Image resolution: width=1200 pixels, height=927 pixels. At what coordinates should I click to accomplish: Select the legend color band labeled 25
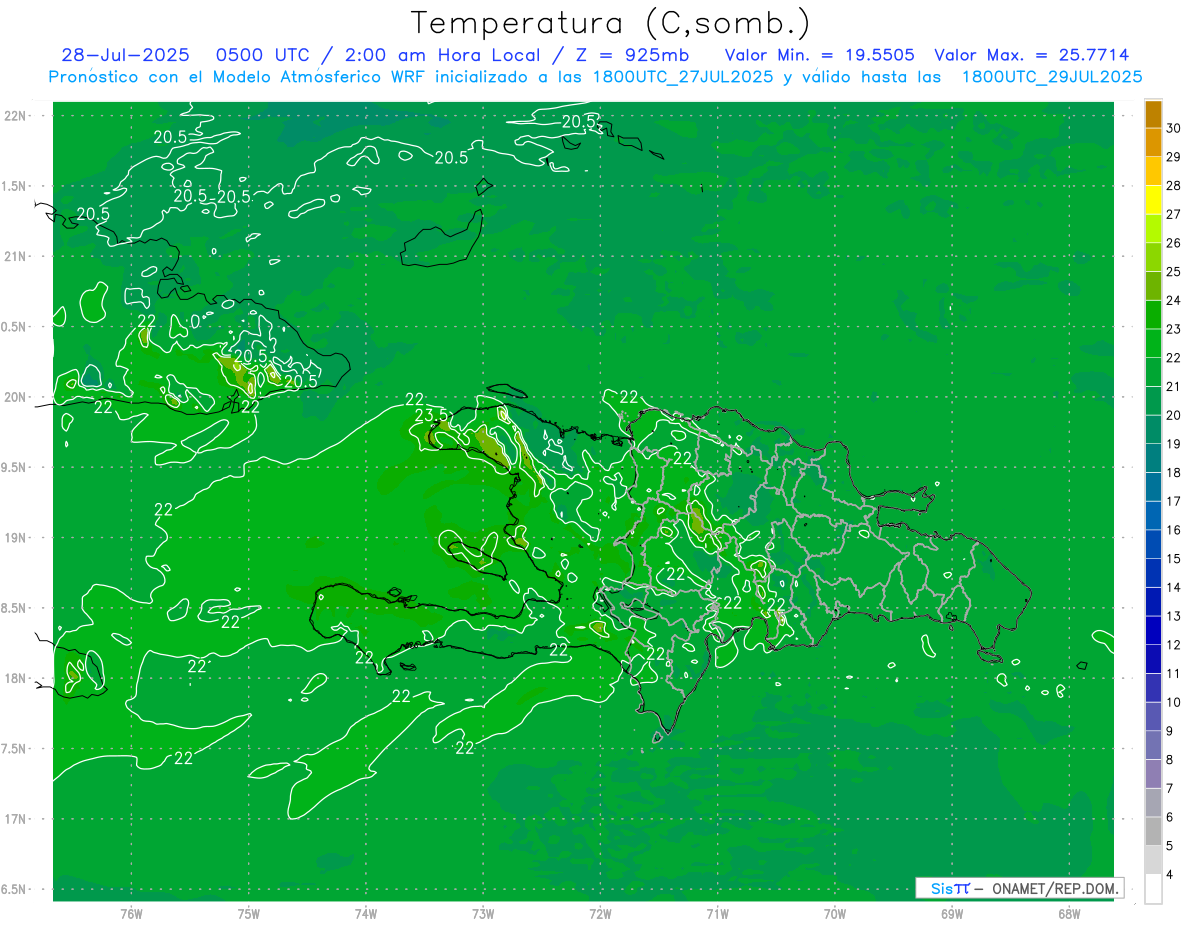point(1153,257)
